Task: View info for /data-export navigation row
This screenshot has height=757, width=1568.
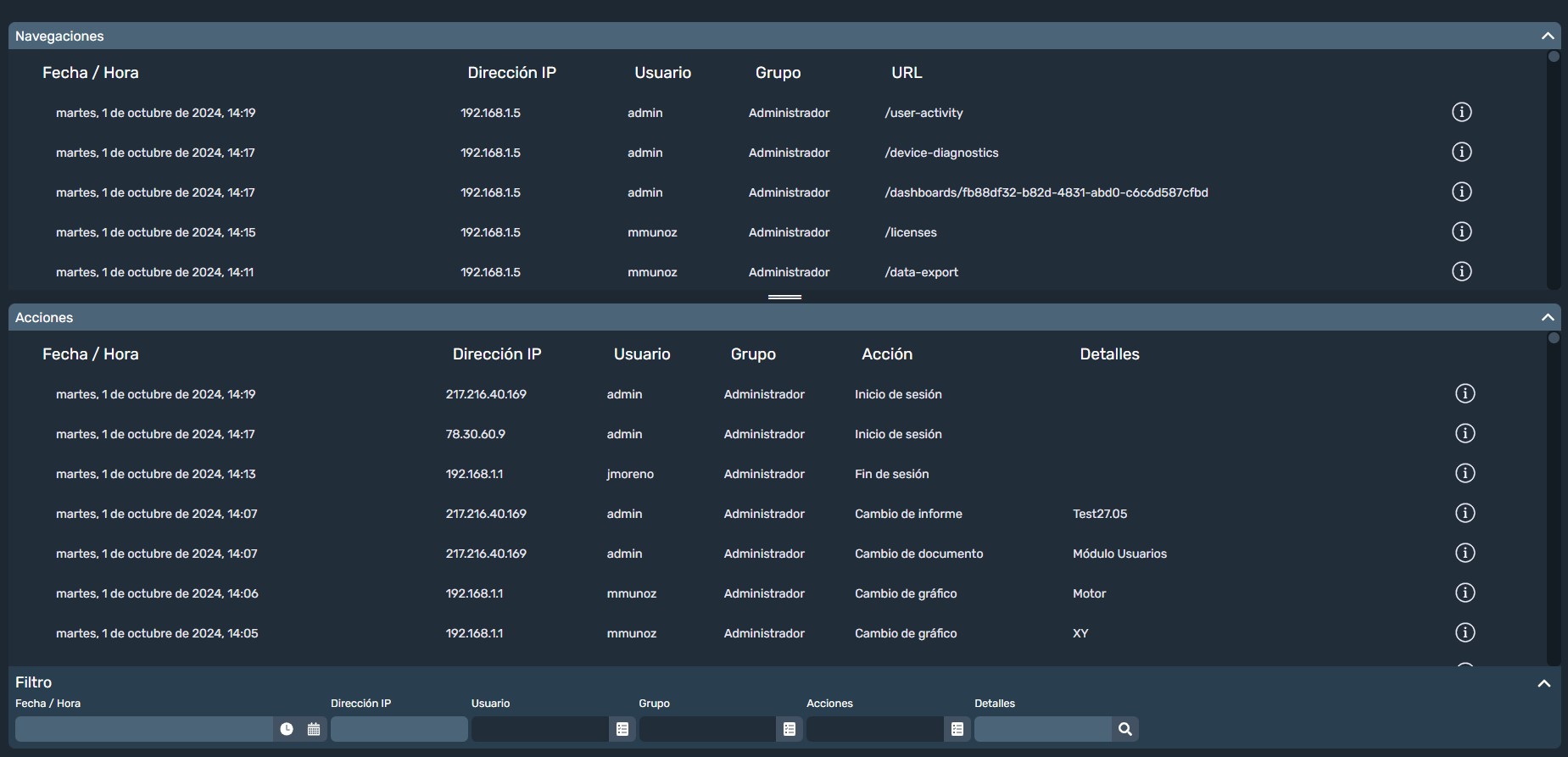Action: [1461, 271]
